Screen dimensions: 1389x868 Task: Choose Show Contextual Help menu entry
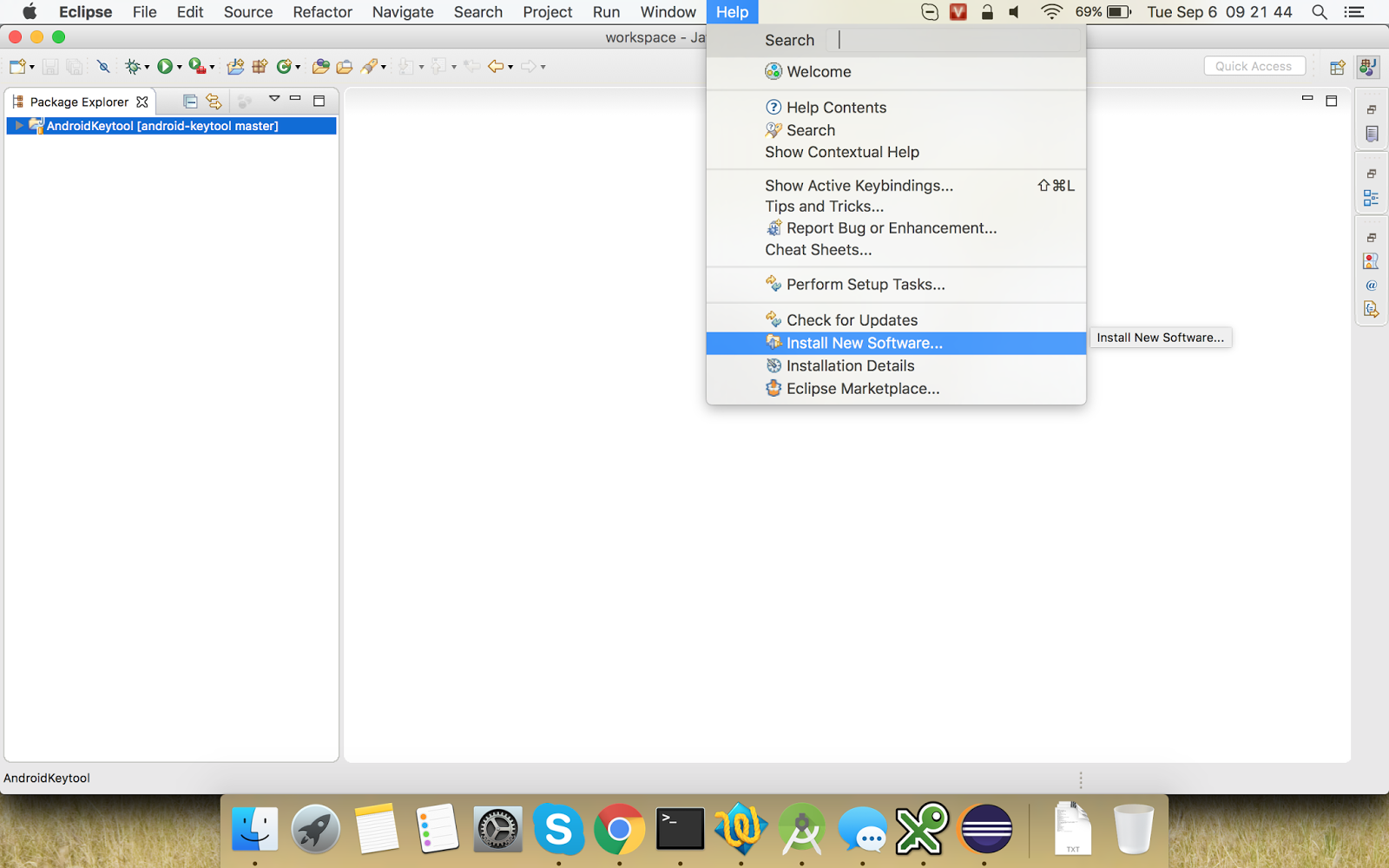click(x=896, y=152)
